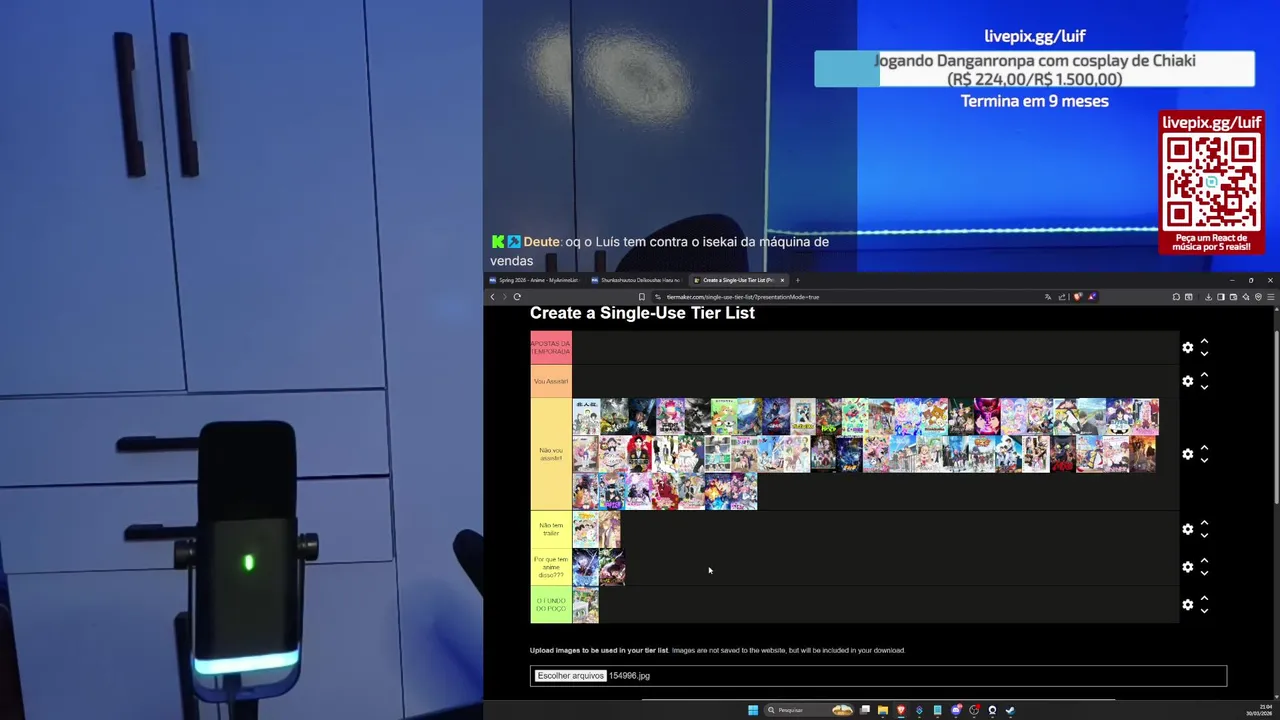Open the browser downloads icon
The image size is (1280, 720).
[x=1208, y=297]
